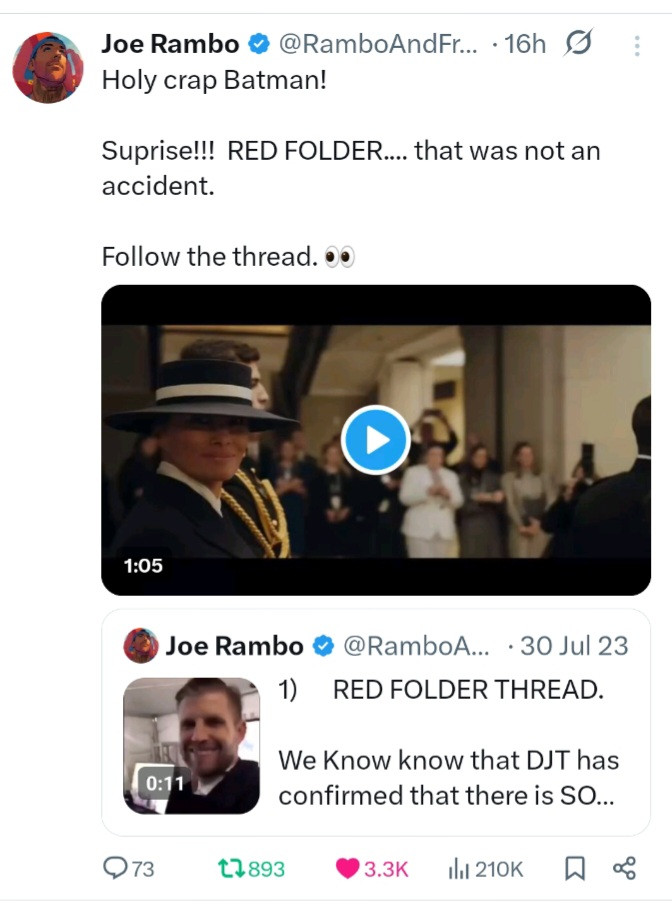
Task: Bookmark this tweet
Action: [x=574, y=868]
